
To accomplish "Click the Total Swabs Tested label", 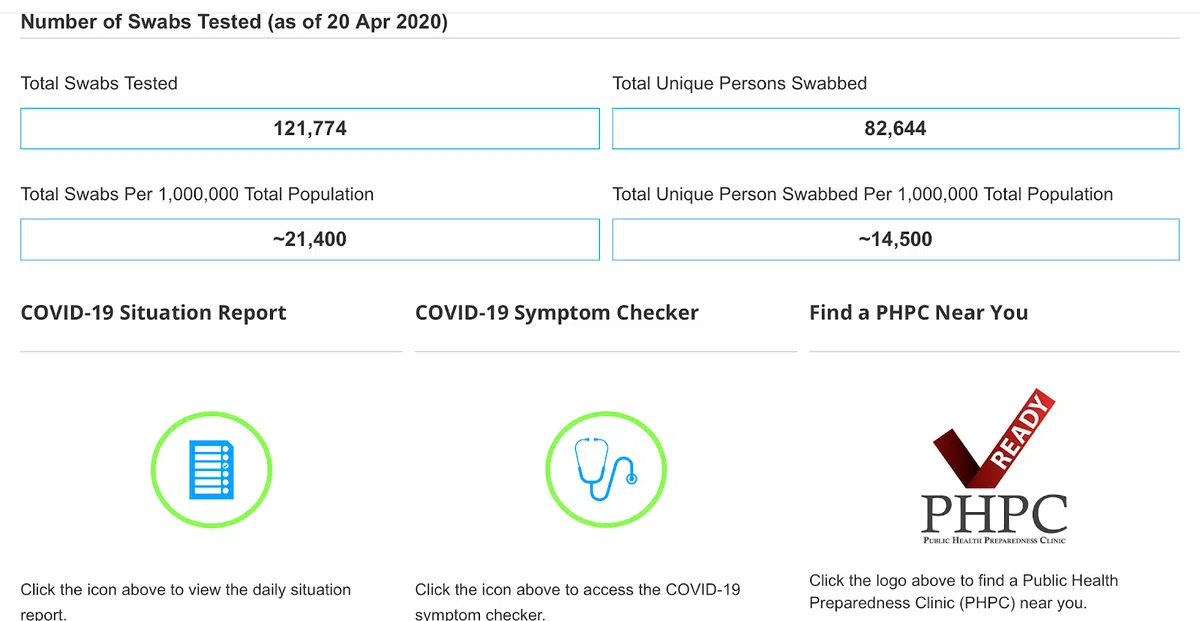I will [x=99, y=84].
